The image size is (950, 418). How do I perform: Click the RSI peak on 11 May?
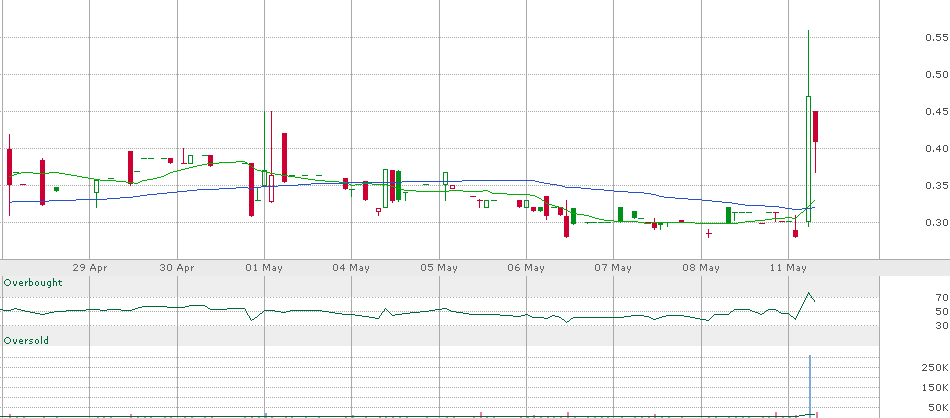(808, 293)
